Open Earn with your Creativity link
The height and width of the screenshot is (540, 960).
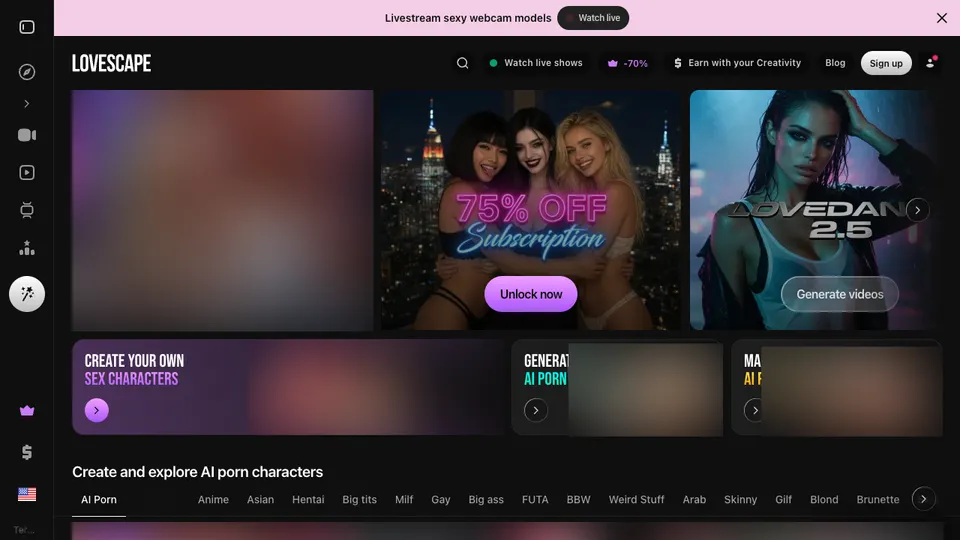(x=737, y=62)
